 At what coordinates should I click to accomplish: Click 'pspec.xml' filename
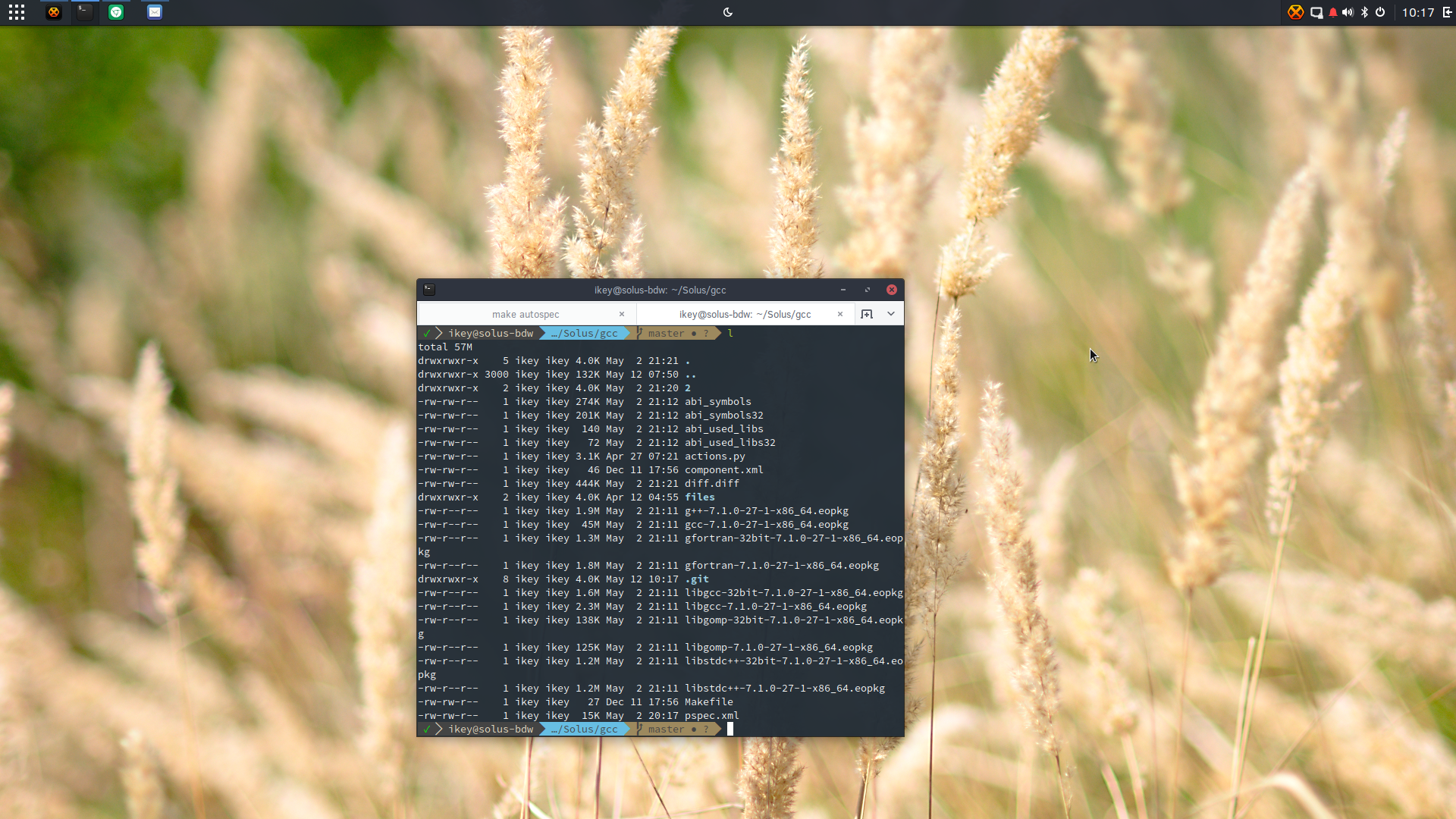point(712,716)
